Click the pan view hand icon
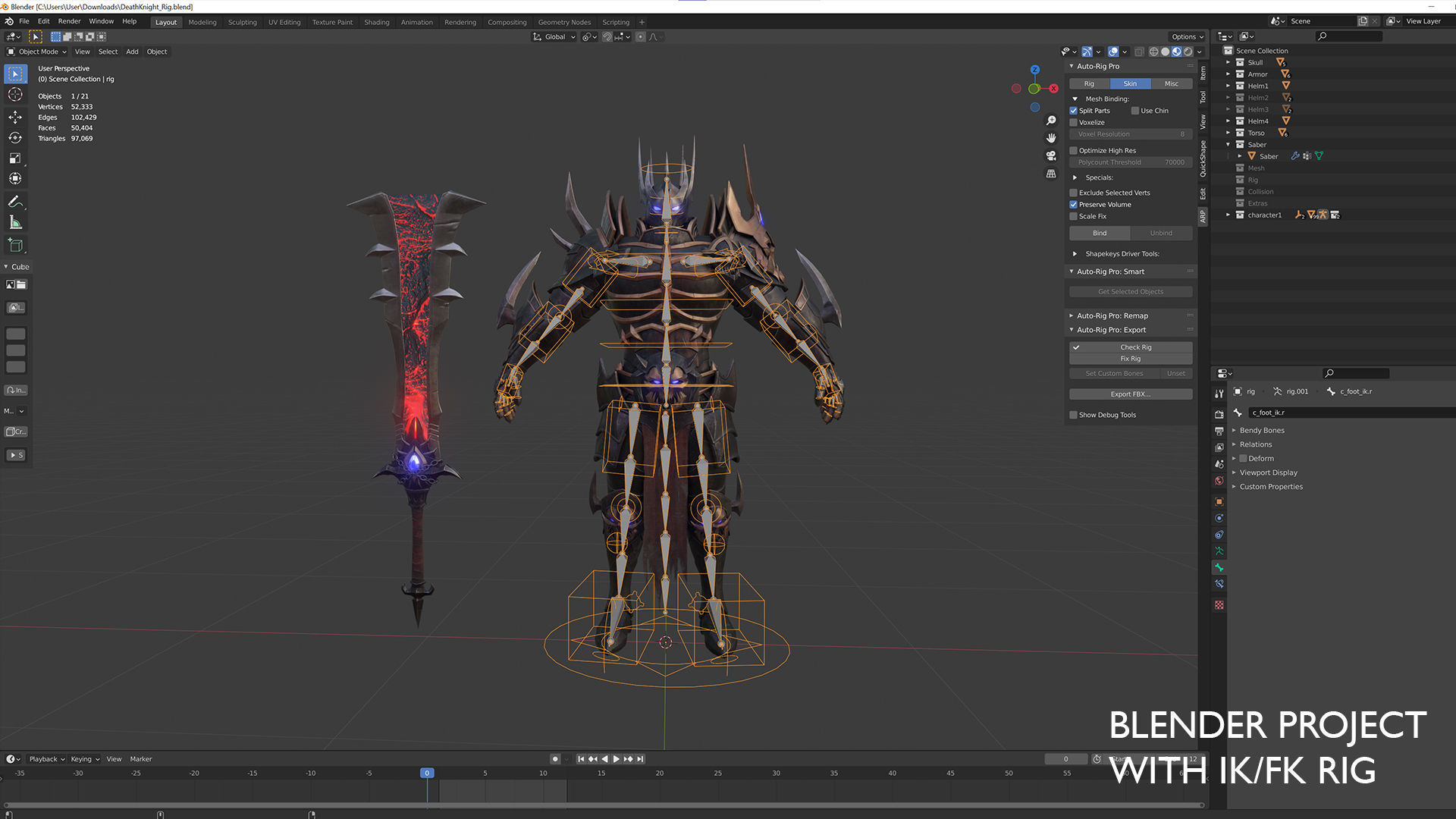Image resolution: width=1456 pixels, height=819 pixels. 1051,138
